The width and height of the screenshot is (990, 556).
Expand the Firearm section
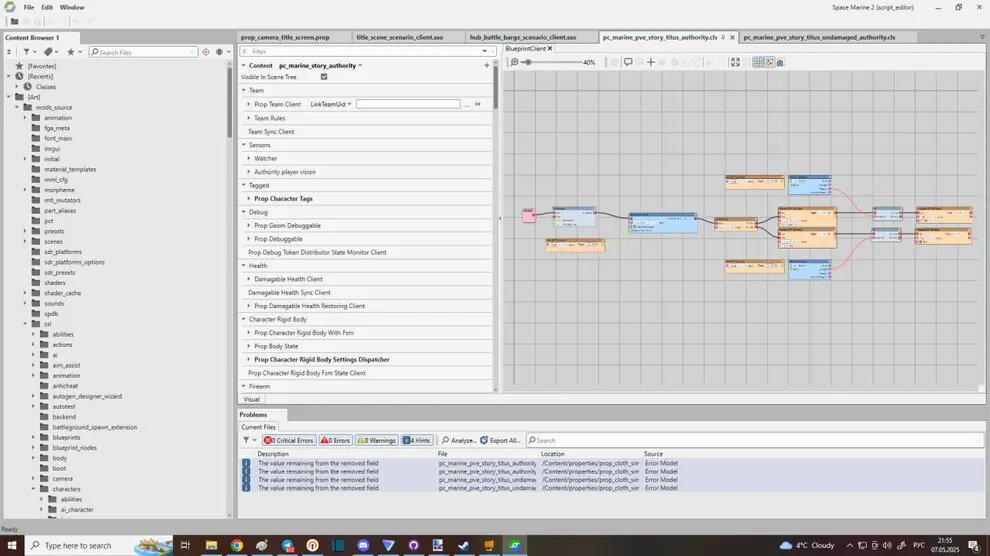[x=244, y=386]
